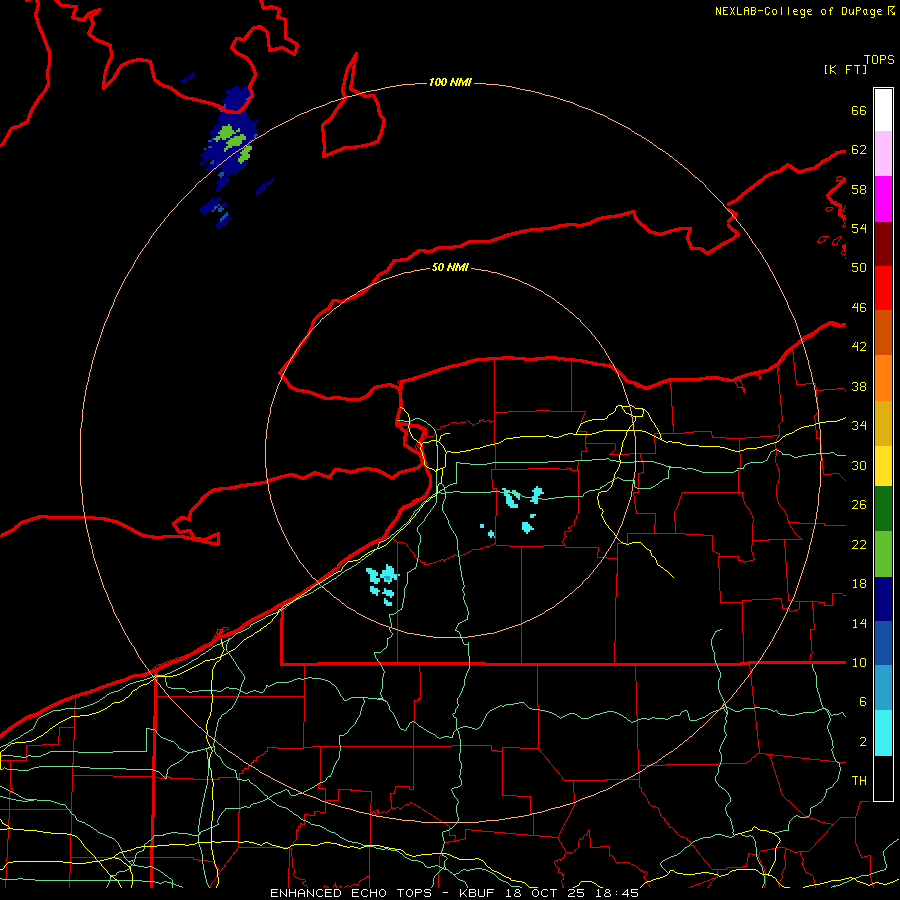Click the 66 scale label
Viewport: 900px width, 900px height.
(859, 110)
